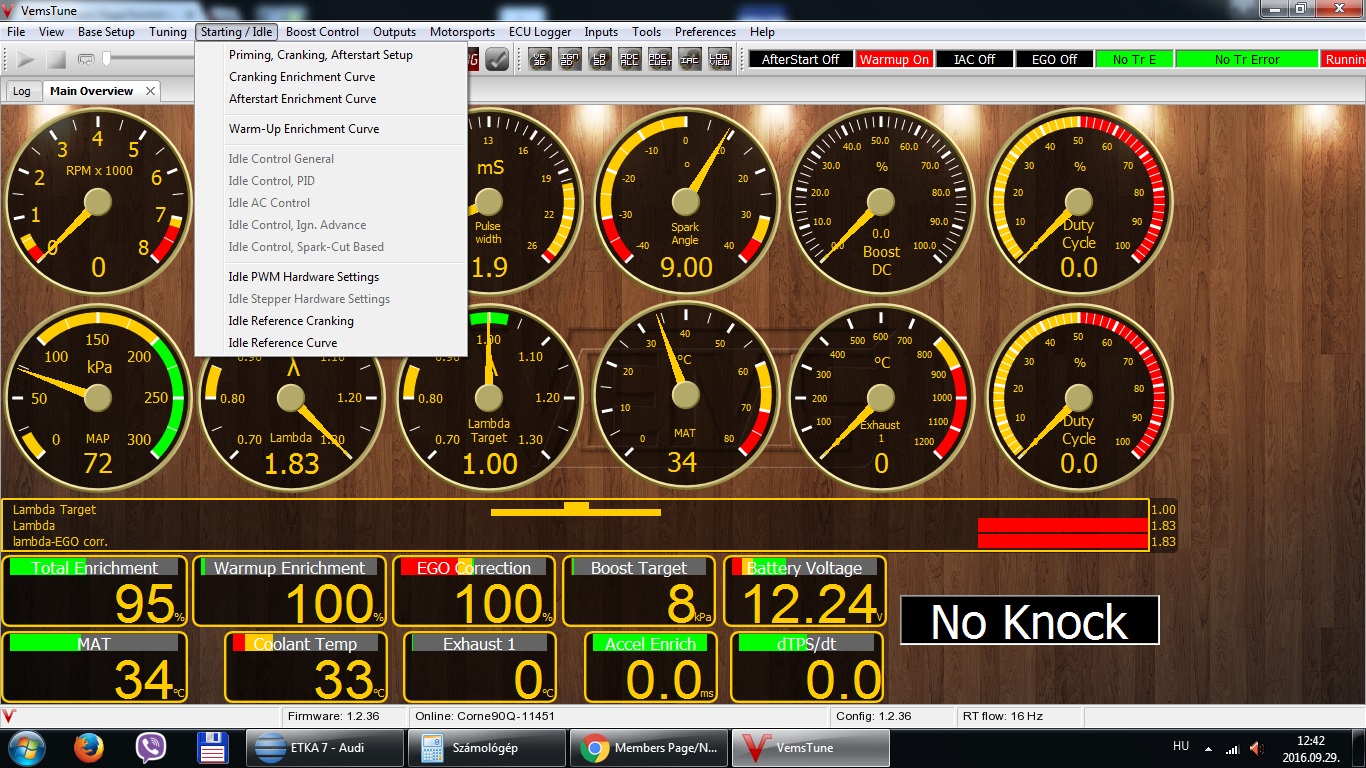
Task: Open the File menu
Action: tap(16, 32)
